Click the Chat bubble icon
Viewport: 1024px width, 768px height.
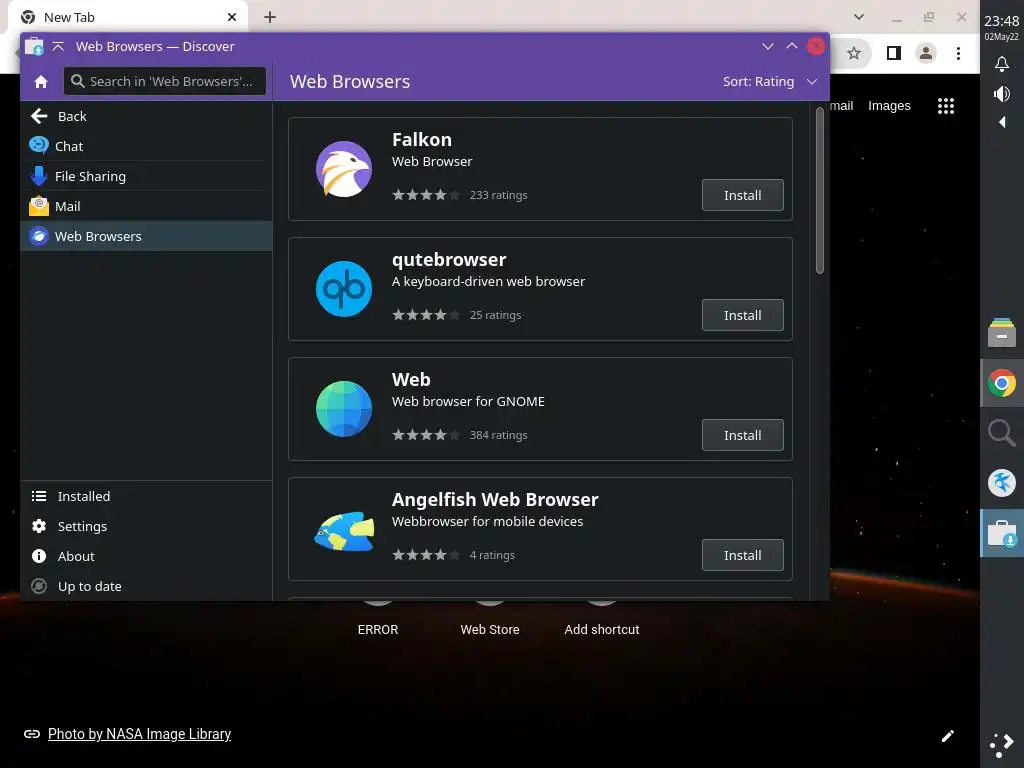[39, 145]
